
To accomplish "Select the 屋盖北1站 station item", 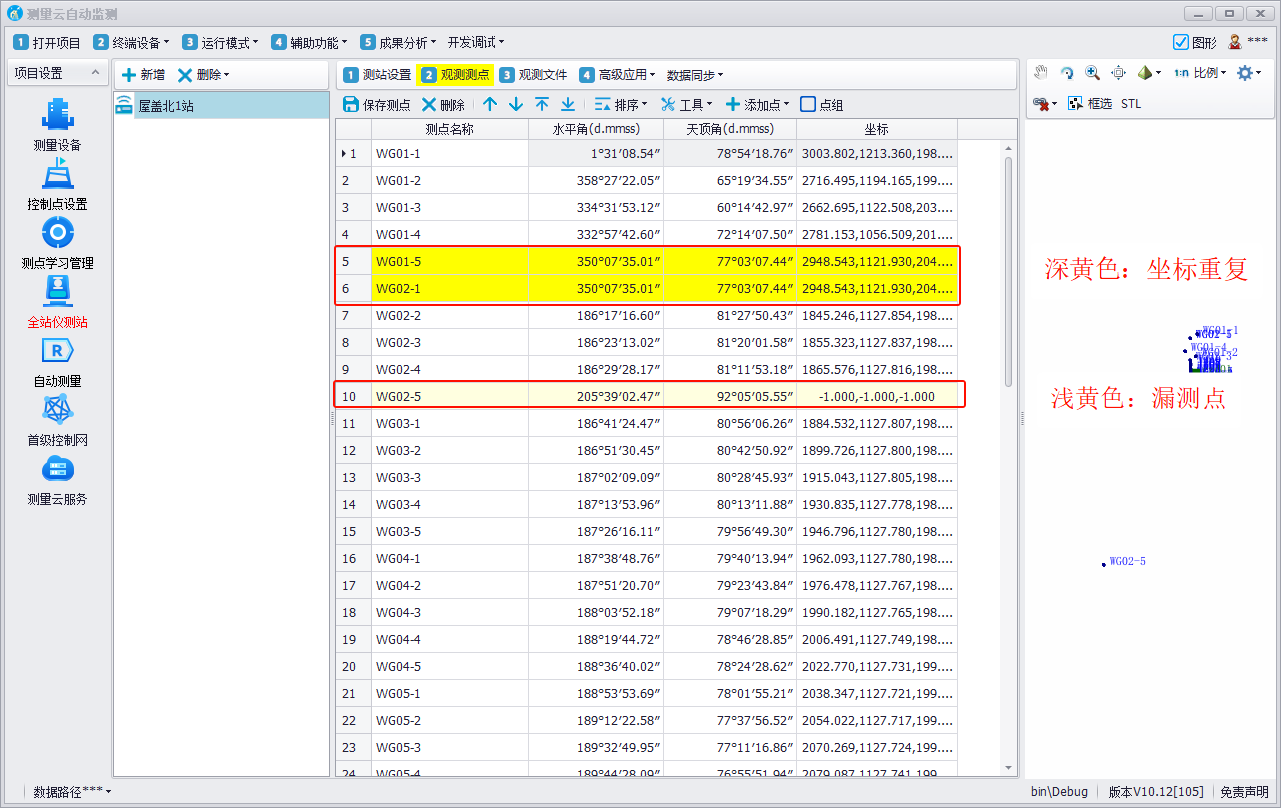I will pyautogui.click(x=166, y=105).
